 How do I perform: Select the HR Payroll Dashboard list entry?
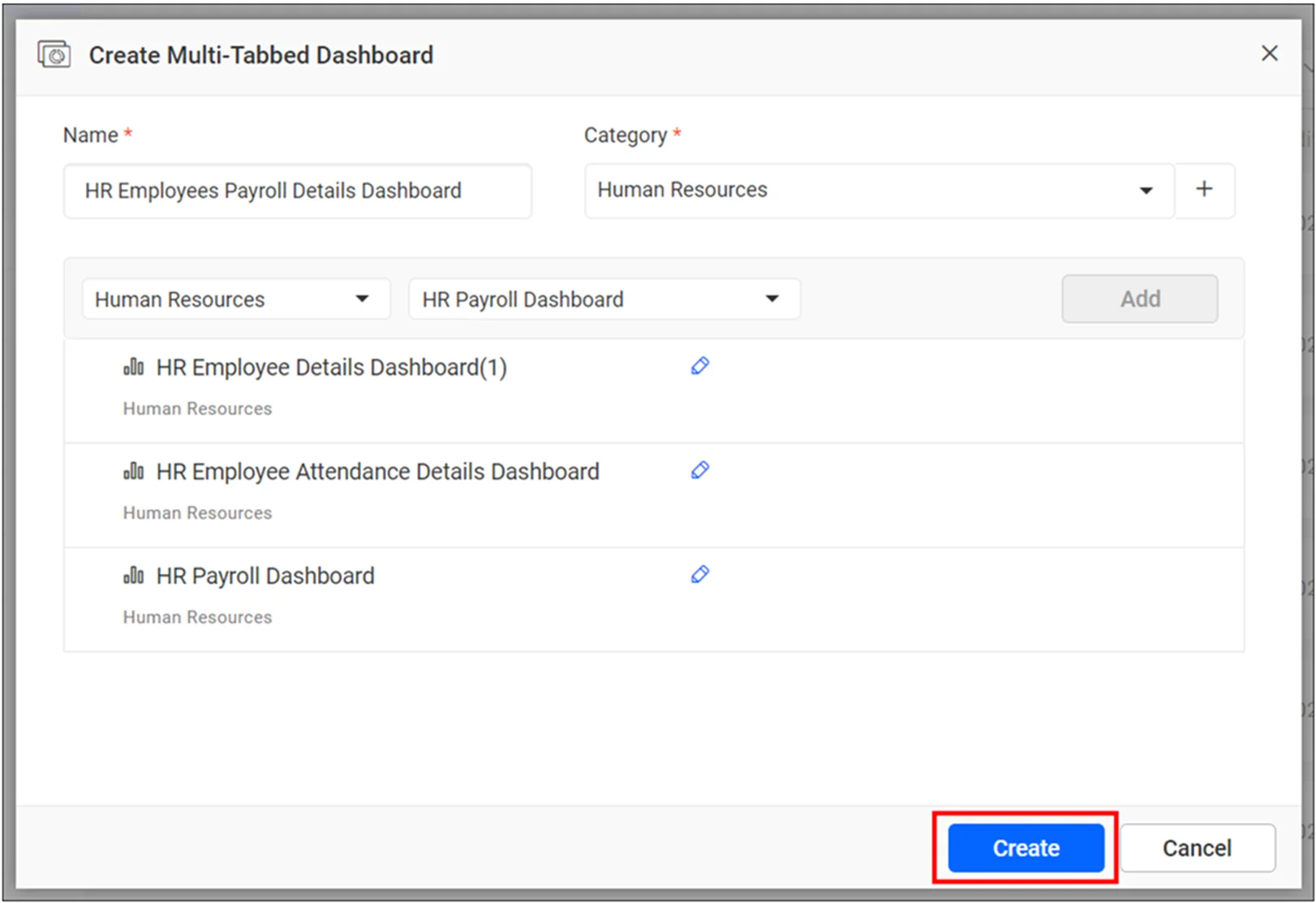(265, 575)
